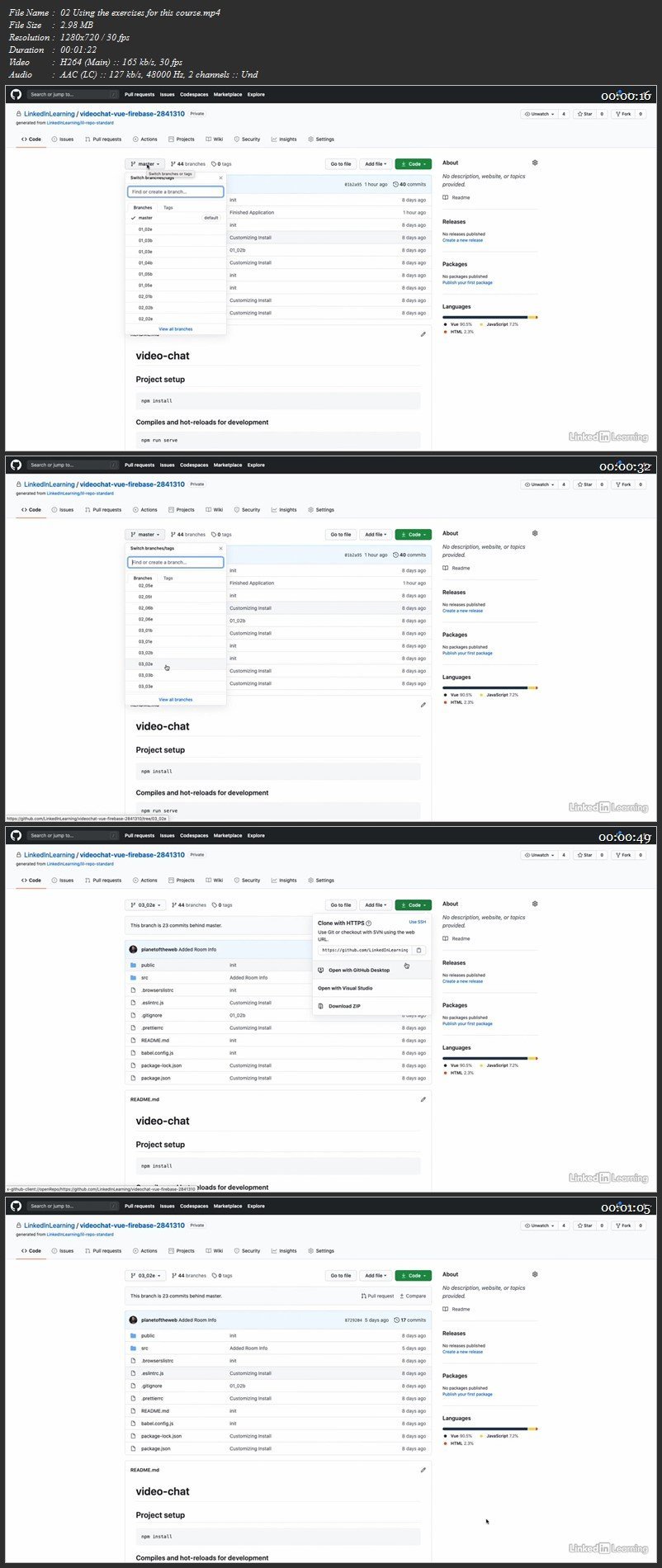Click Create a new release in the 00:01:05 frame
Image resolution: width=662 pixels, height=1568 pixels.
coord(464,1352)
